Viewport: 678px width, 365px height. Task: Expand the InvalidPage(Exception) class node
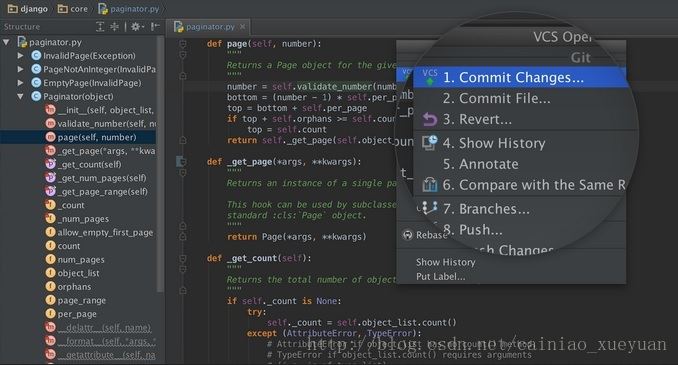[x=20, y=56]
